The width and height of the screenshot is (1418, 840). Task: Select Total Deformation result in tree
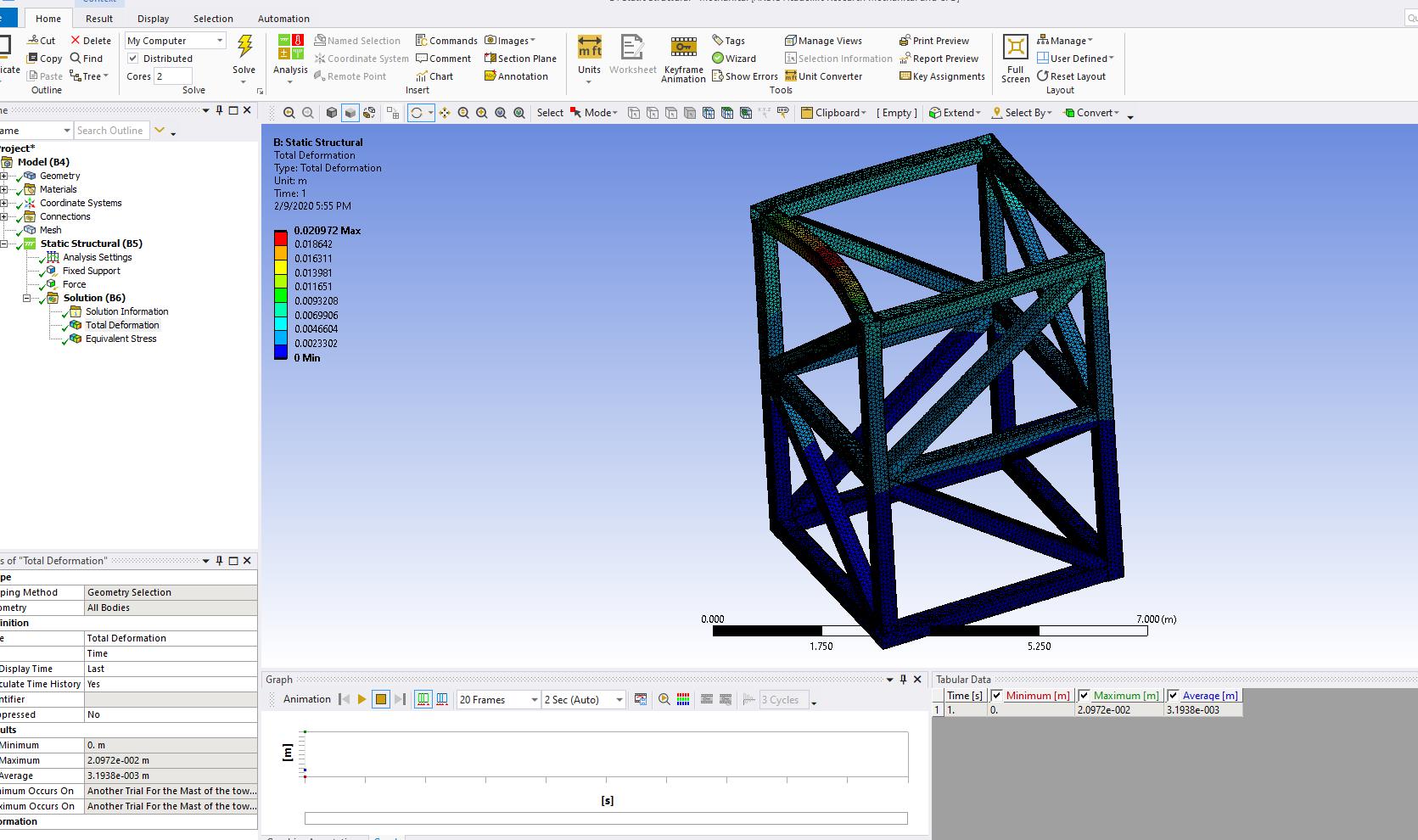(x=122, y=325)
